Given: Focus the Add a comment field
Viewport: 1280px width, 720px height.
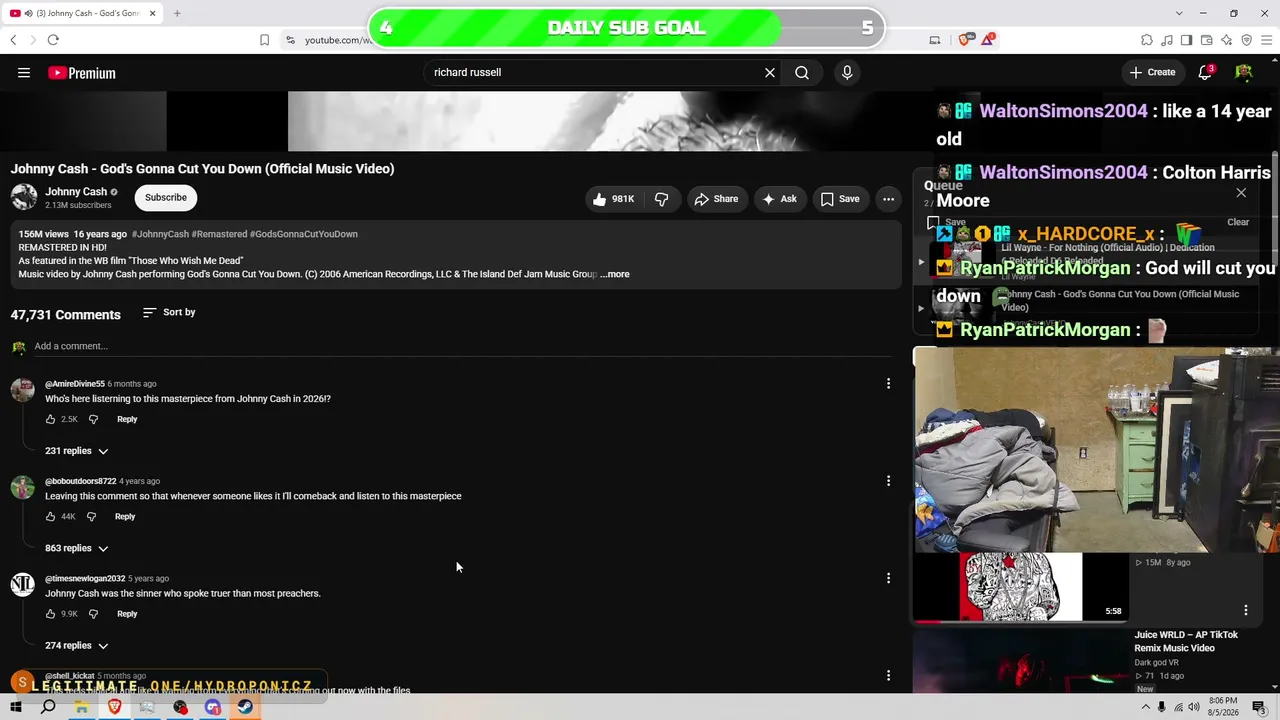Looking at the screenshot, I should pos(465,346).
